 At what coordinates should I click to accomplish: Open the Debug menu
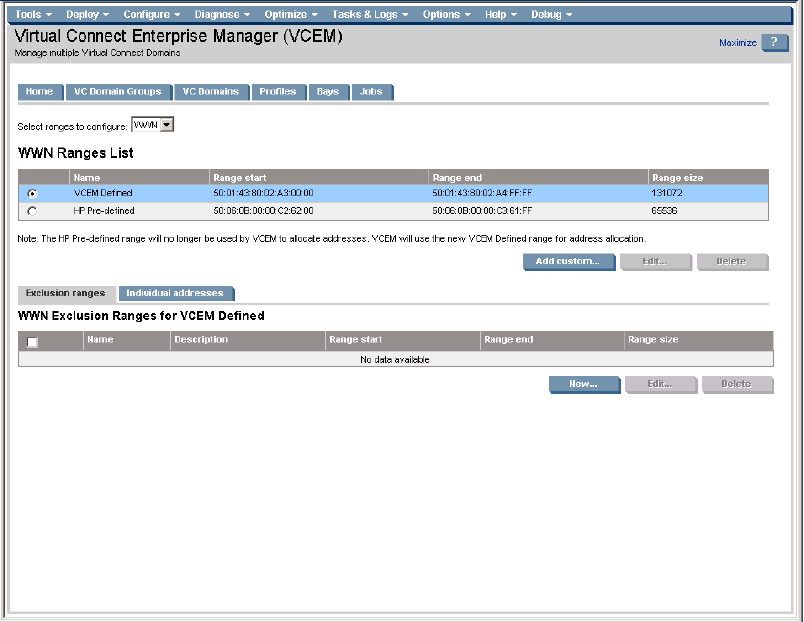[551, 14]
